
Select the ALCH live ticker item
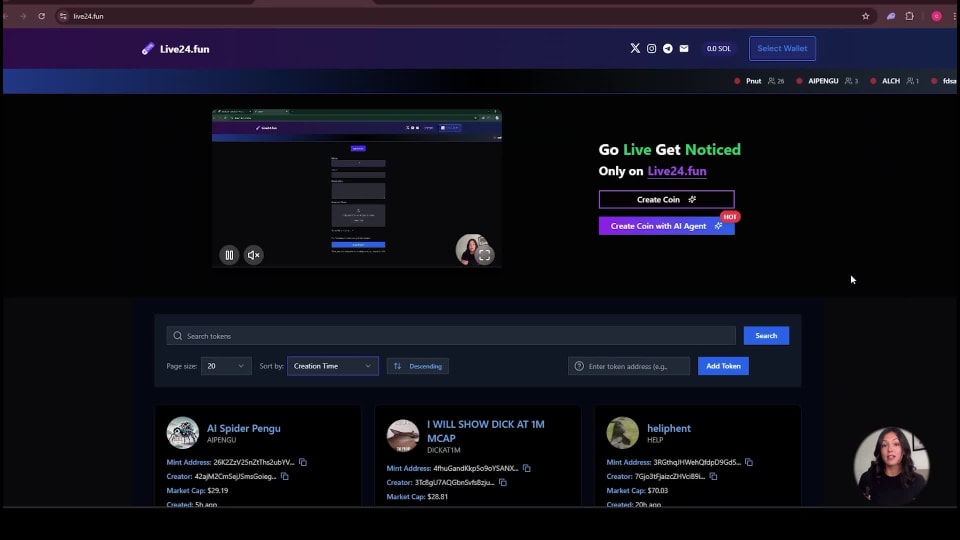coord(894,81)
